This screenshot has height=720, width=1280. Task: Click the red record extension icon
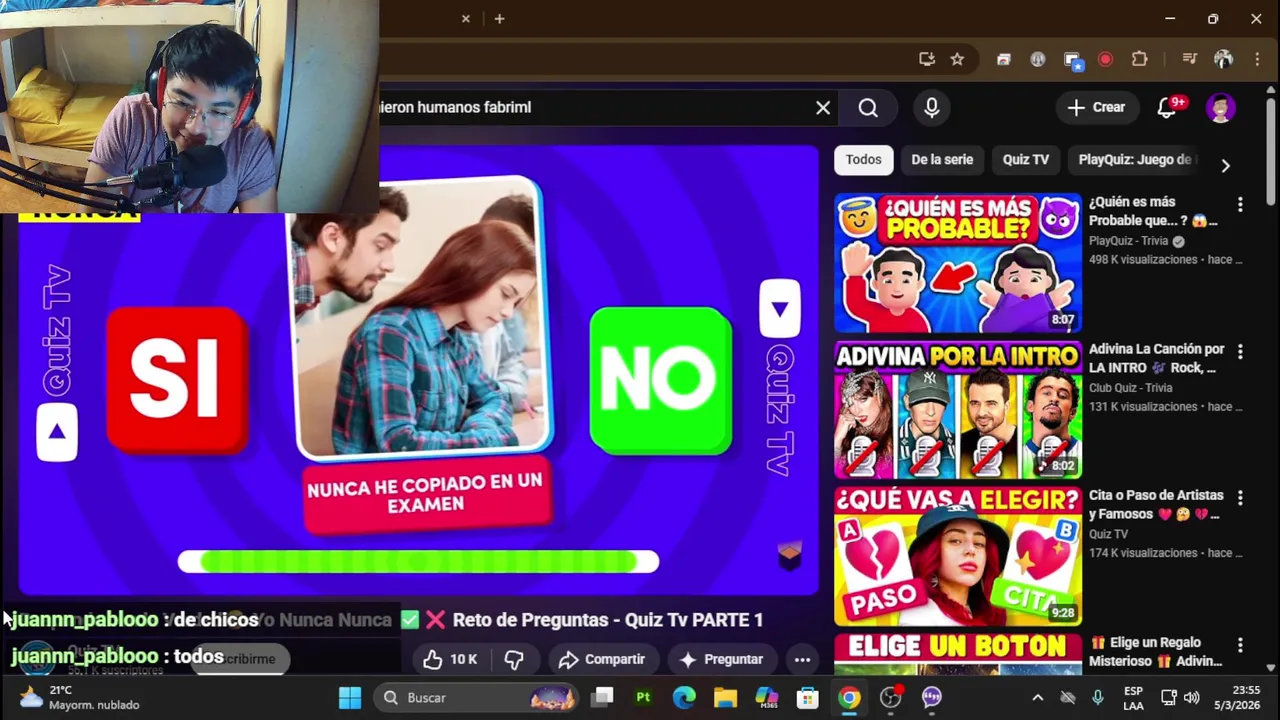click(1105, 59)
